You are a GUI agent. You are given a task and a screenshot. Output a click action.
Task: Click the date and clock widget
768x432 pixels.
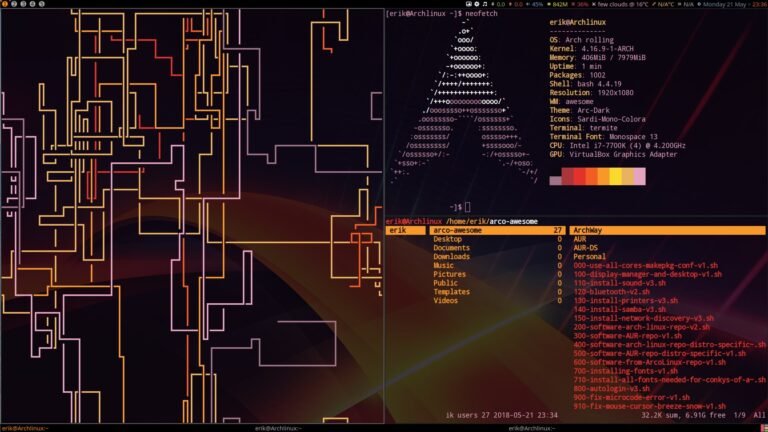tap(728, 4)
